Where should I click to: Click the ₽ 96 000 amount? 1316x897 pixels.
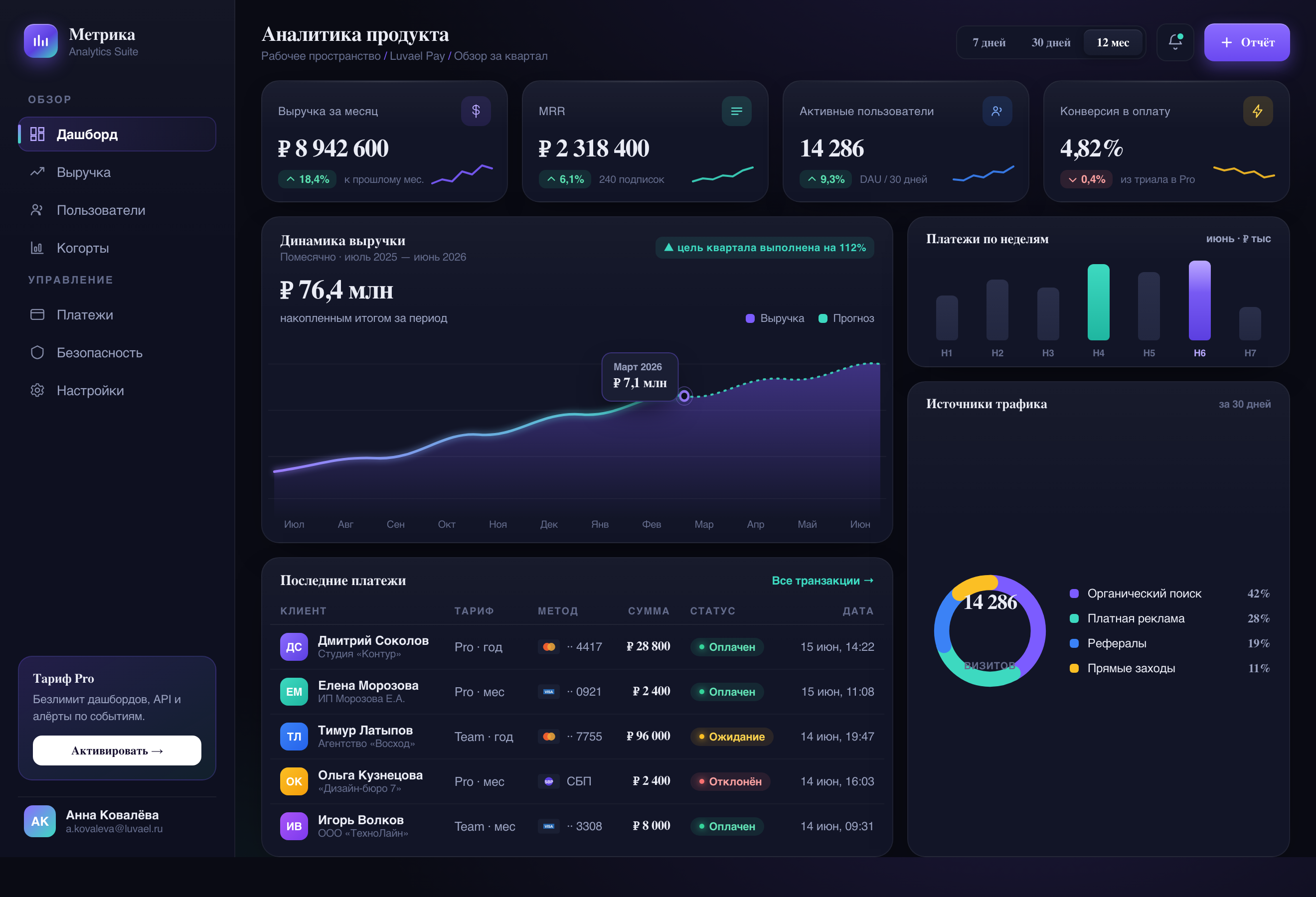click(x=648, y=736)
